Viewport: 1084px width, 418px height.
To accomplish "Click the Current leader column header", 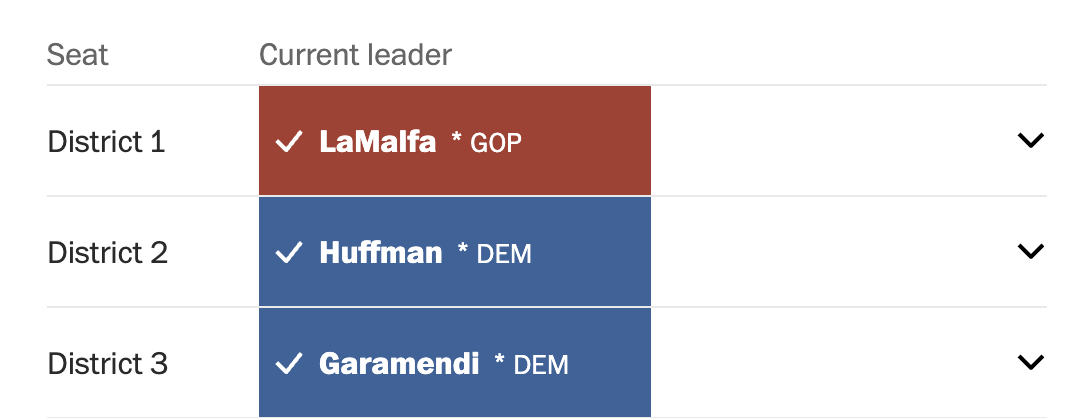I will point(355,55).
